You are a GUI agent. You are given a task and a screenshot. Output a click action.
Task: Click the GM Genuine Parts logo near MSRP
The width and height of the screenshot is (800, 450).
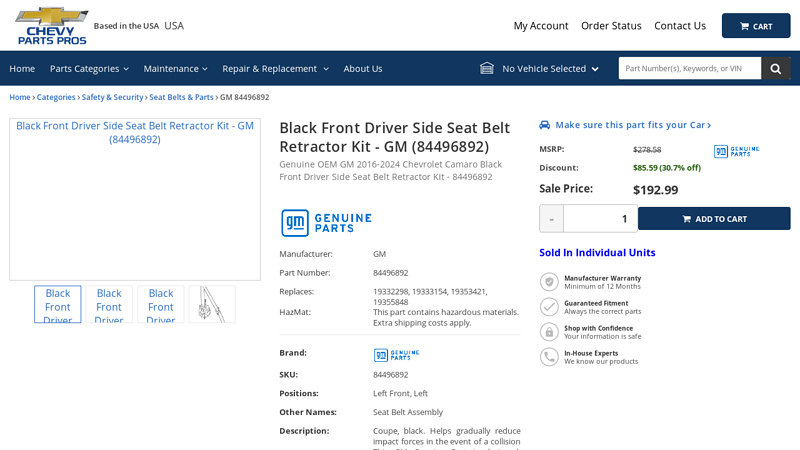[x=736, y=151]
